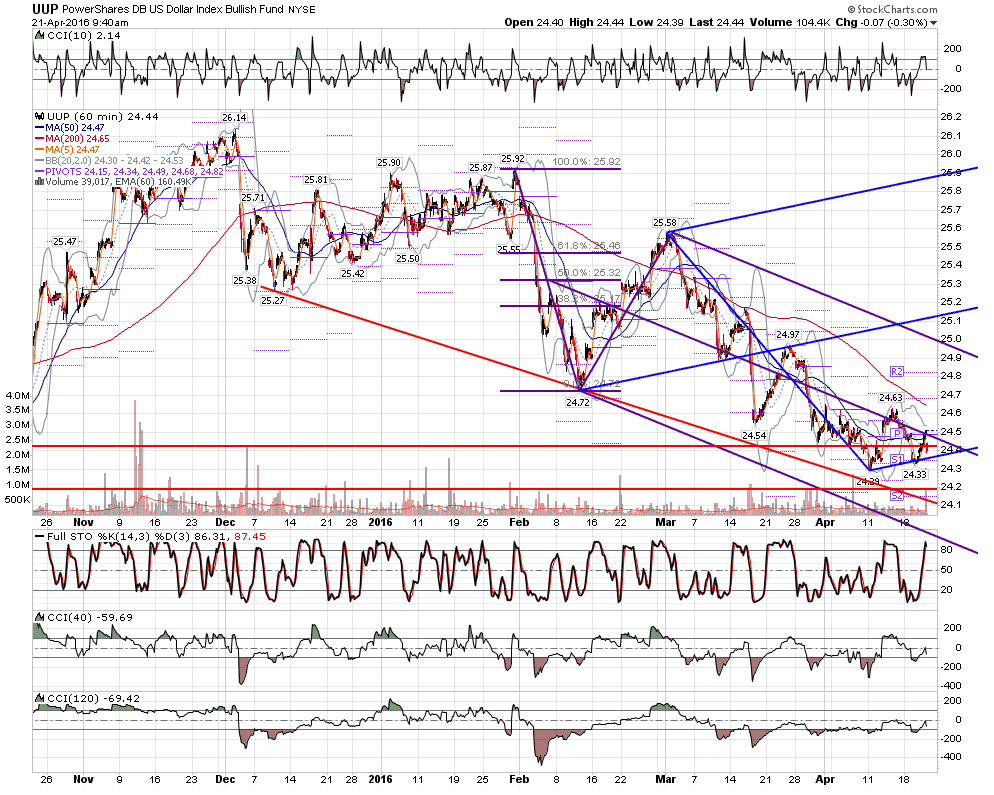Click the 24.97 swing high label
The image size is (994, 795).
click(788, 334)
